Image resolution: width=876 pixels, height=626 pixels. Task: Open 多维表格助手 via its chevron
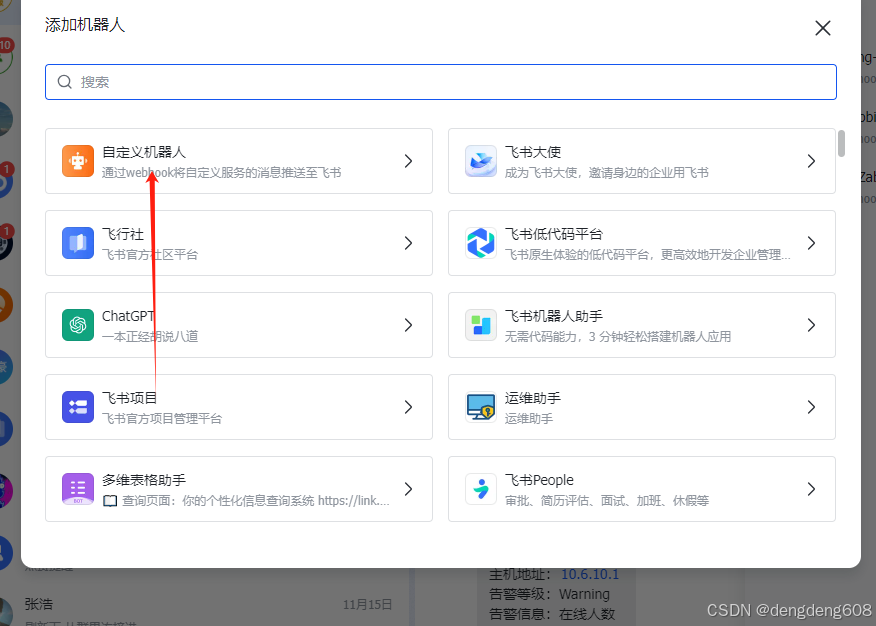pyautogui.click(x=408, y=489)
